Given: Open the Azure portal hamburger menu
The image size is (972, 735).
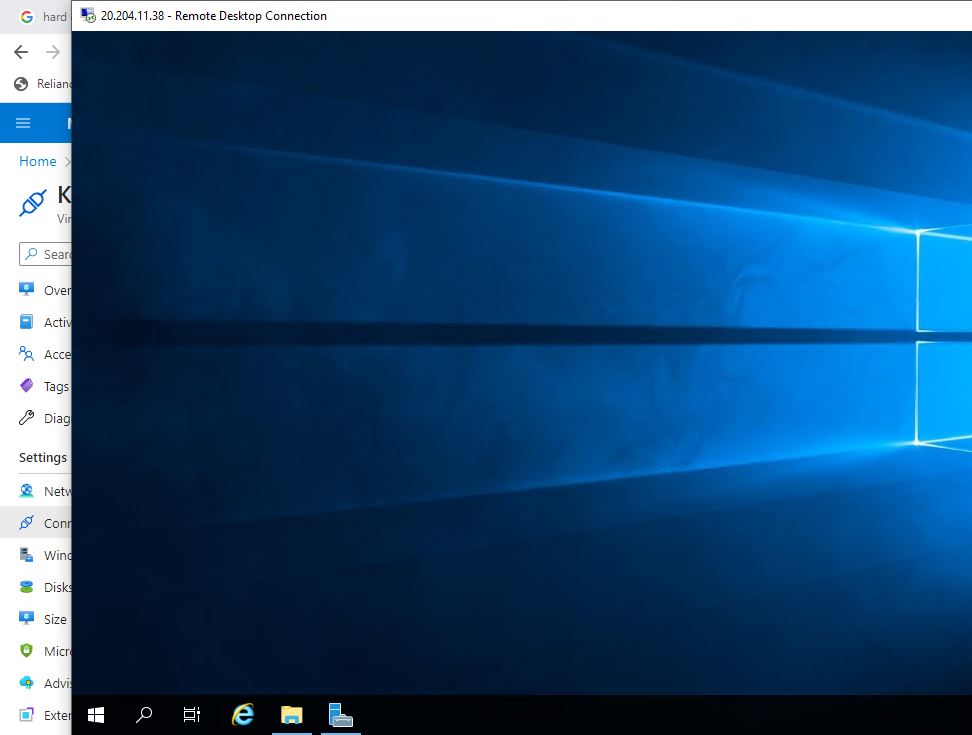Looking at the screenshot, I should [23, 123].
